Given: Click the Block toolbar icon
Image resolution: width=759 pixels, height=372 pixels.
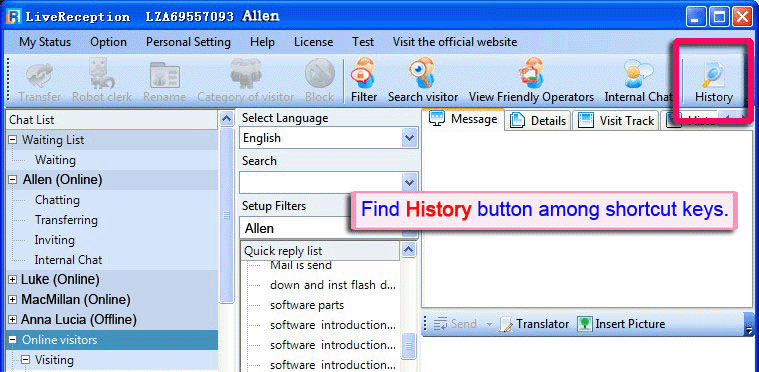Looking at the screenshot, I should coord(319,81).
